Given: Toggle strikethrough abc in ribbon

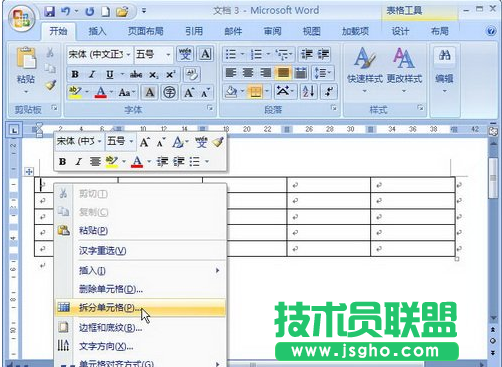Looking at the screenshot, I should (x=136, y=74).
